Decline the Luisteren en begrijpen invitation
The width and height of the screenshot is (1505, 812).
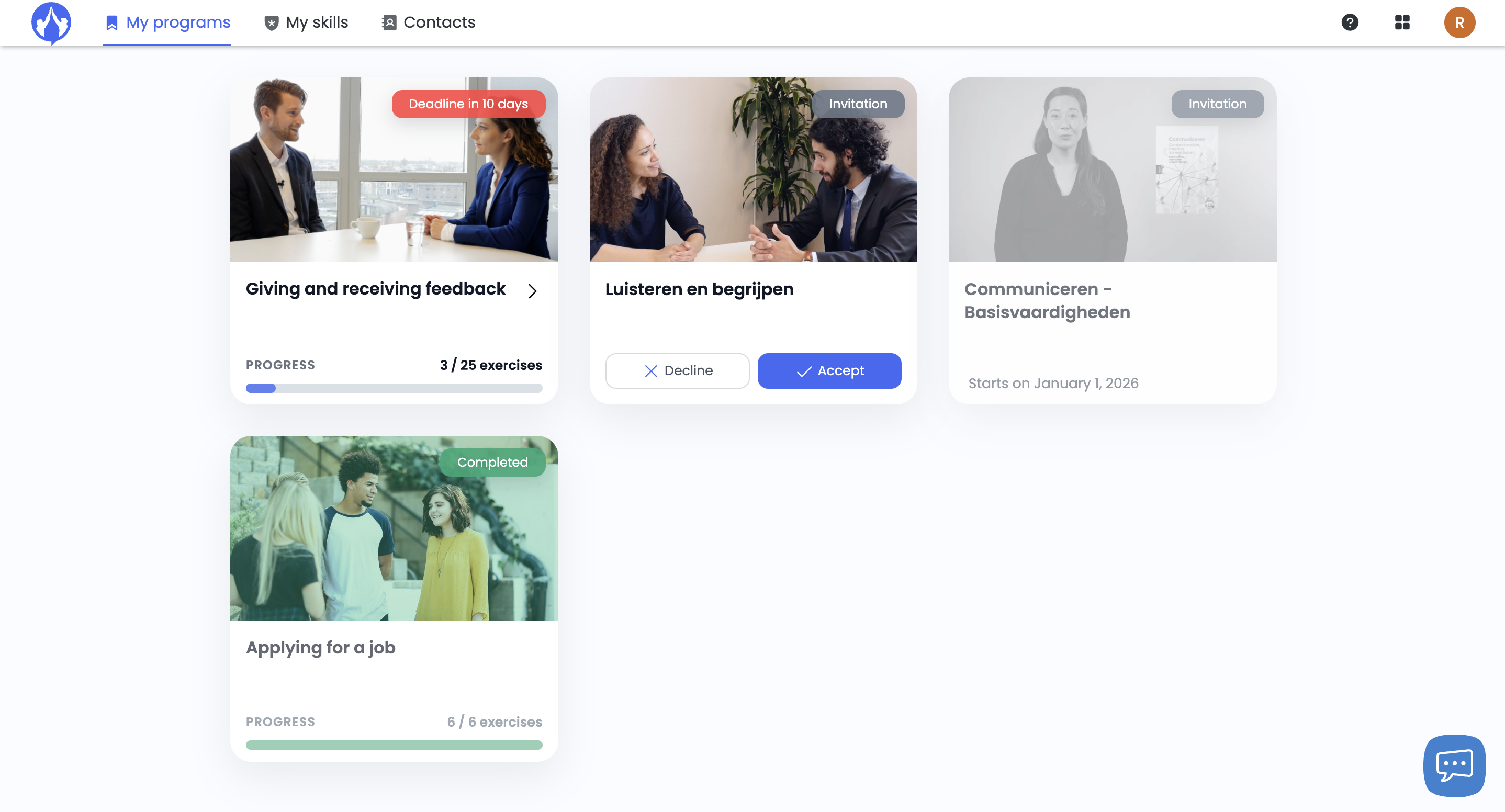(677, 371)
